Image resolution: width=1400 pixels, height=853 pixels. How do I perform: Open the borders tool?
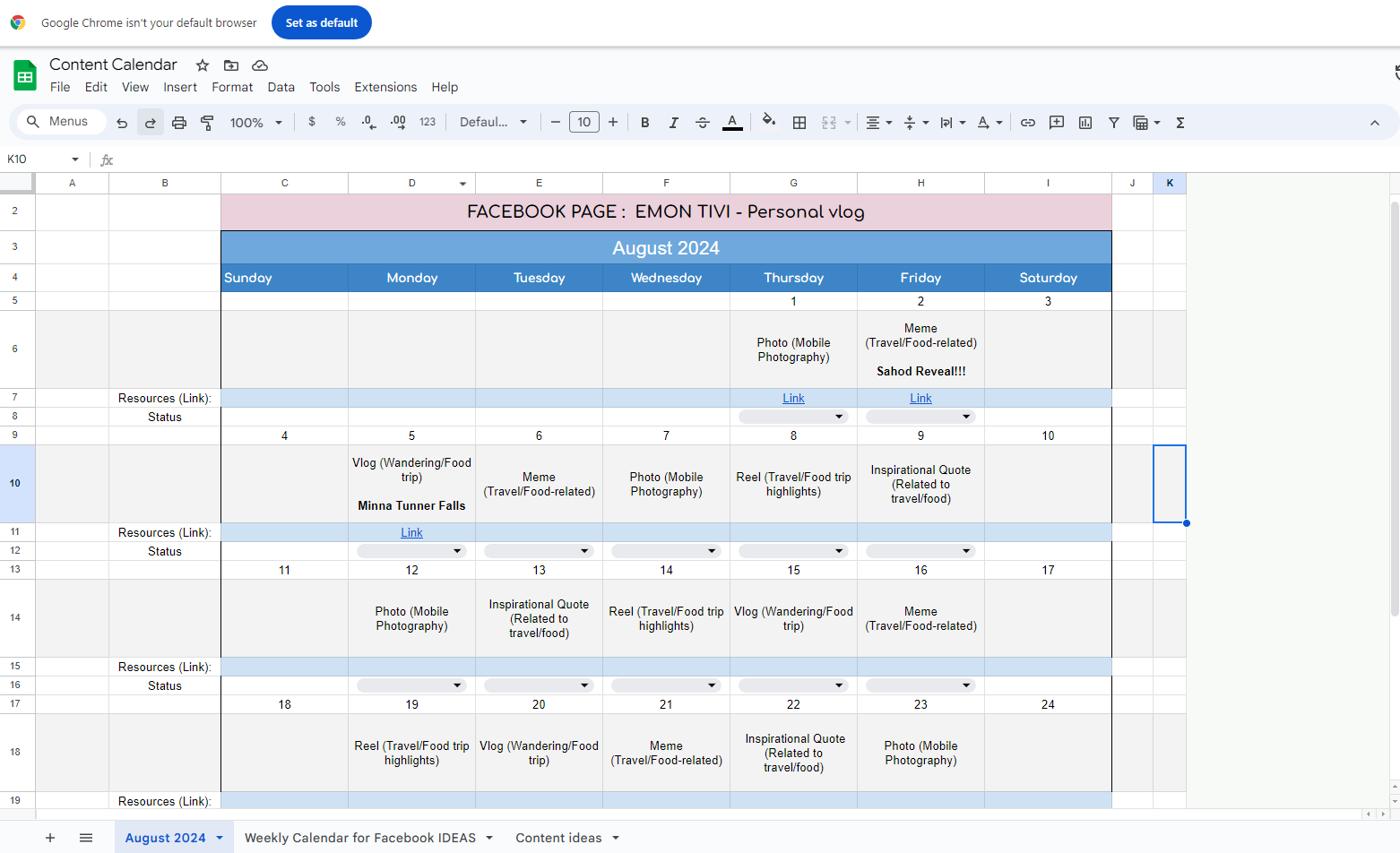pyautogui.click(x=799, y=123)
